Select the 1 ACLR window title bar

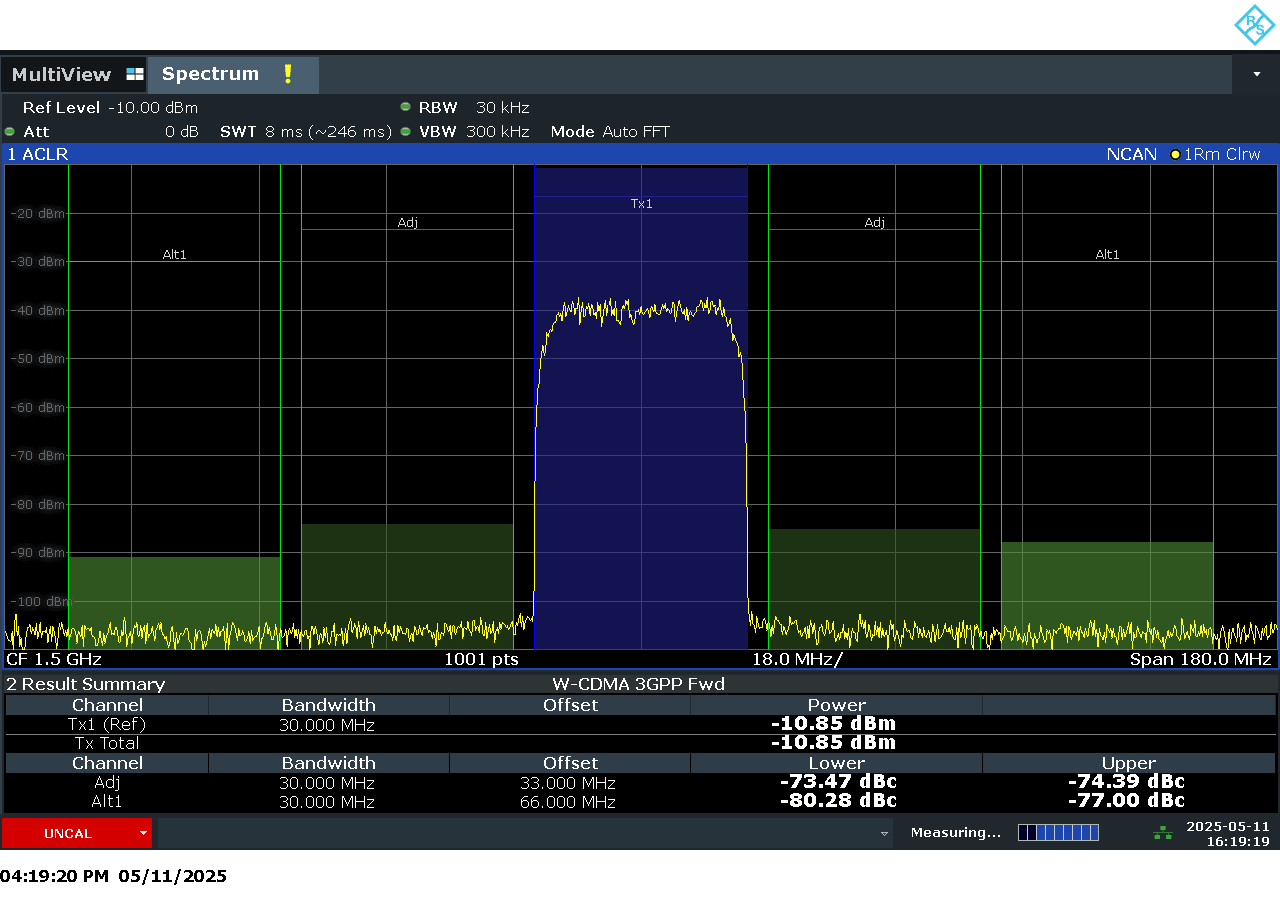click(640, 154)
